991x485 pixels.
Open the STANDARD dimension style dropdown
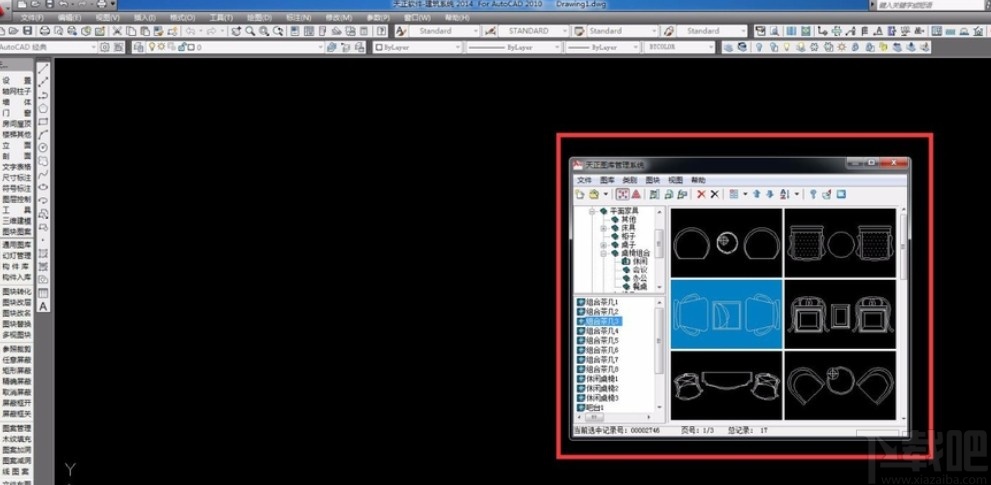click(x=564, y=31)
